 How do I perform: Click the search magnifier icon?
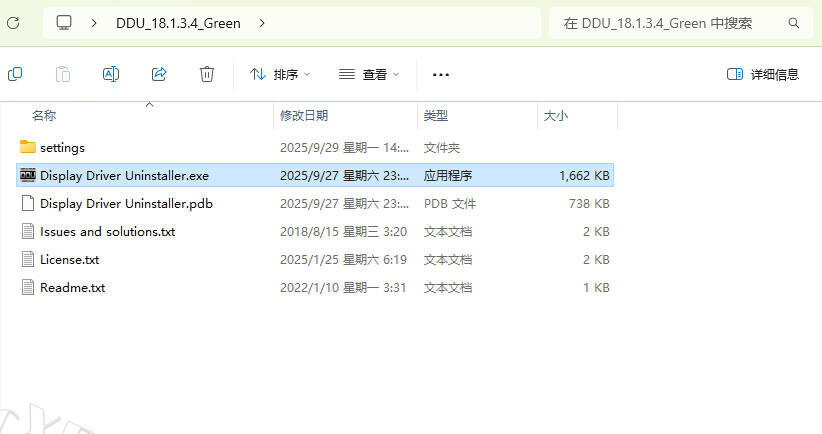[794, 23]
